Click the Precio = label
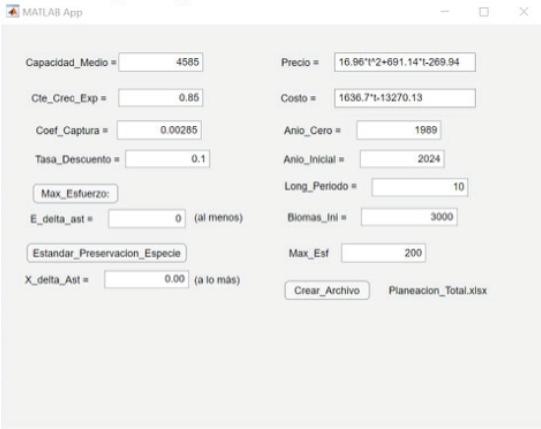This screenshot has width=541, height=429. click(x=300, y=62)
